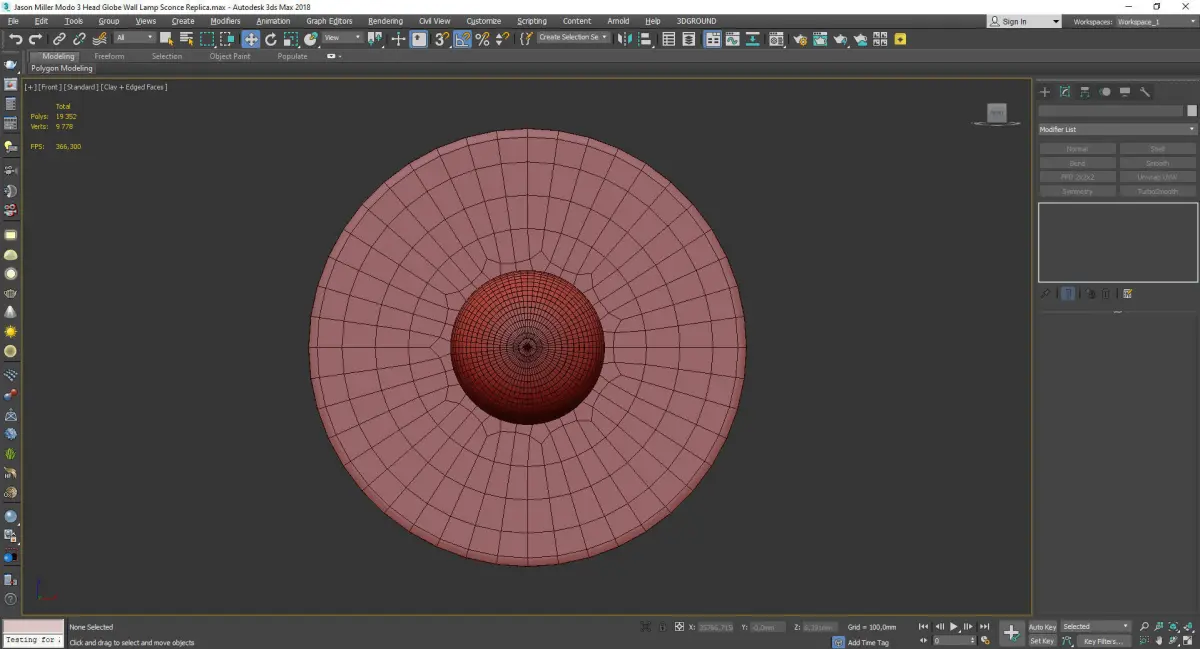Click the Redo arrow icon
Viewport: 1200px width, 649px height.
point(36,39)
